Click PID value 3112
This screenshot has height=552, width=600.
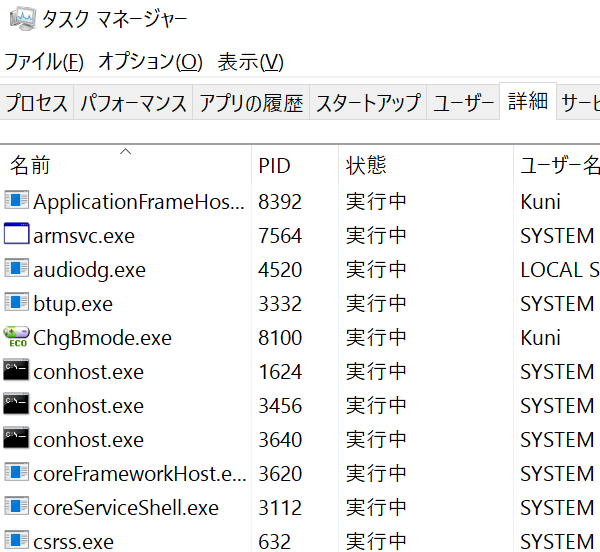point(280,508)
